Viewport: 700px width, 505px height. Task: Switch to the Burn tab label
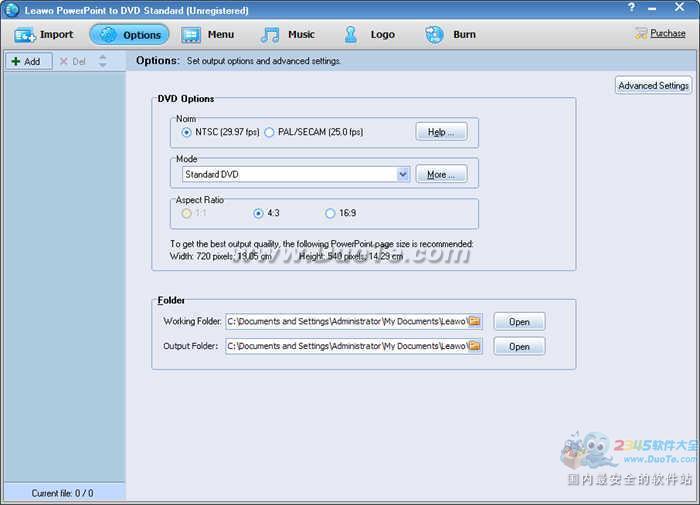pyautogui.click(x=464, y=34)
